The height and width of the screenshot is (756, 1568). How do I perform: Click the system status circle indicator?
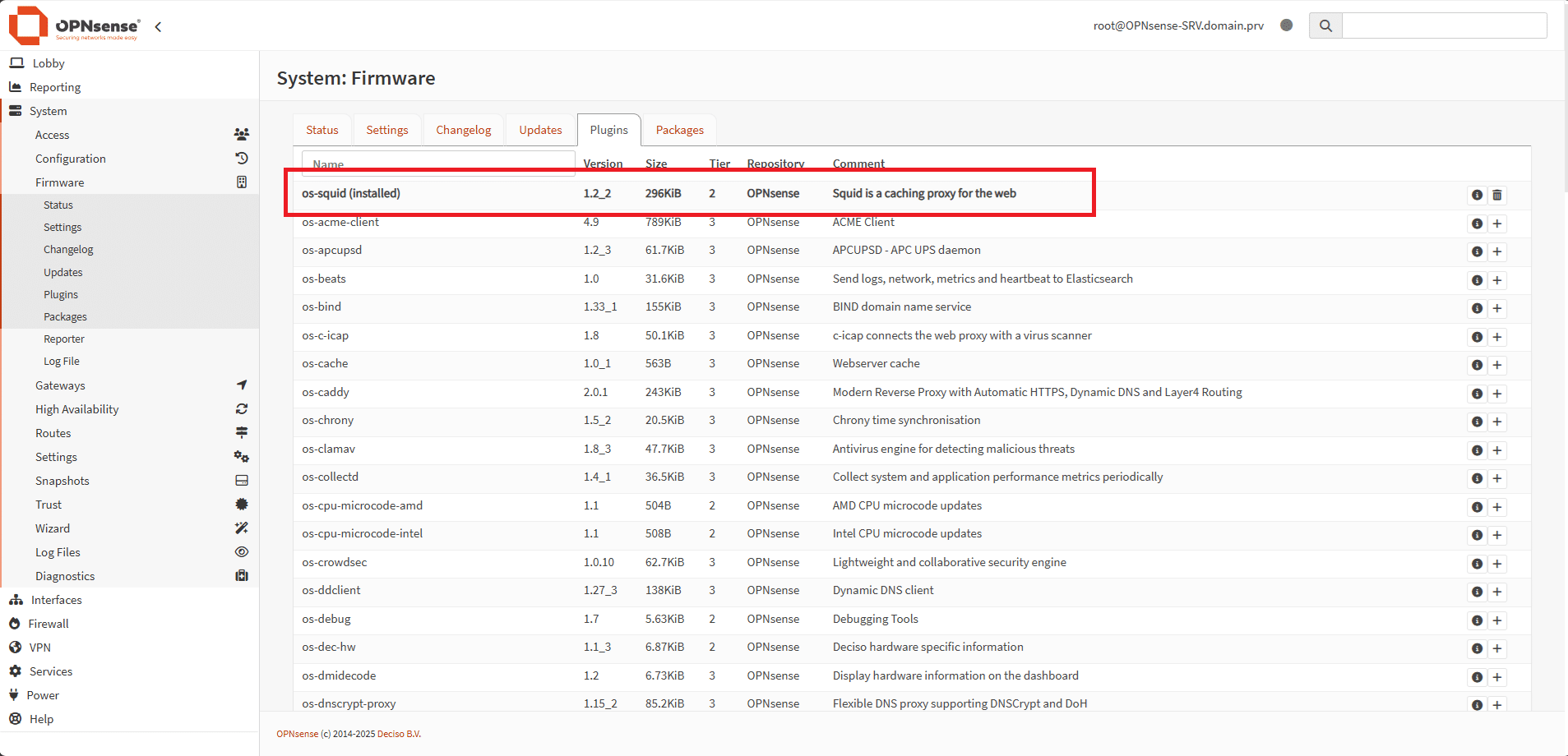click(x=1287, y=25)
